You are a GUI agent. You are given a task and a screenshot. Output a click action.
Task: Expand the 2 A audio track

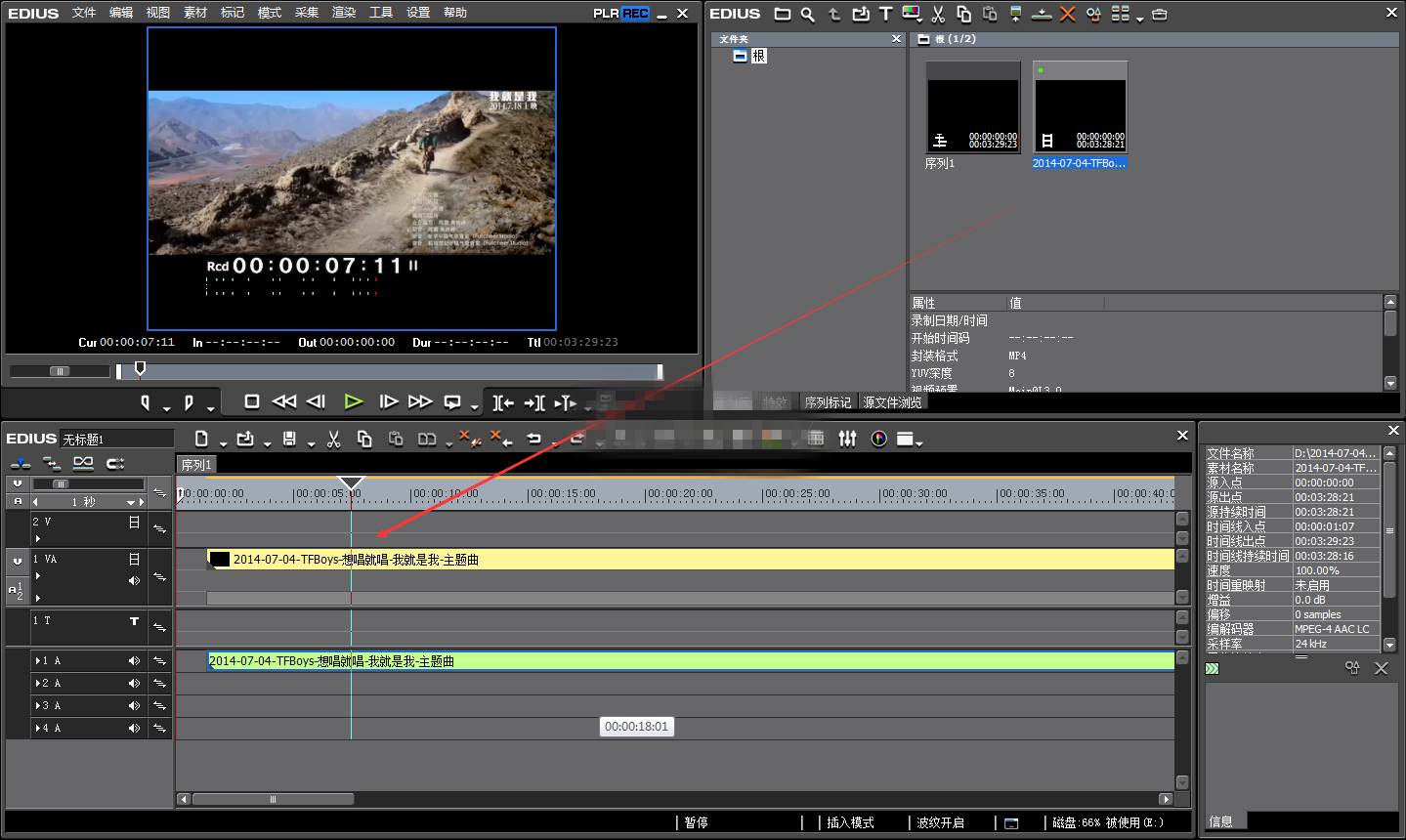click(x=37, y=684)
